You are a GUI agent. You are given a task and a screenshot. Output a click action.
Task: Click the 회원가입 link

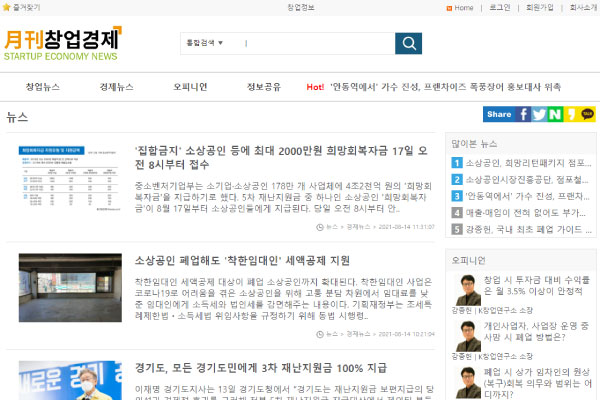pos(540,8)
